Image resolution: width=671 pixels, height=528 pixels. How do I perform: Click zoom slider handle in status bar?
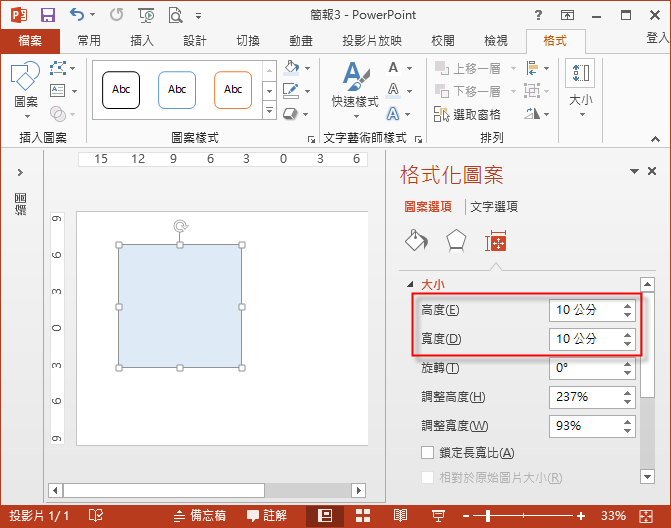488,516
